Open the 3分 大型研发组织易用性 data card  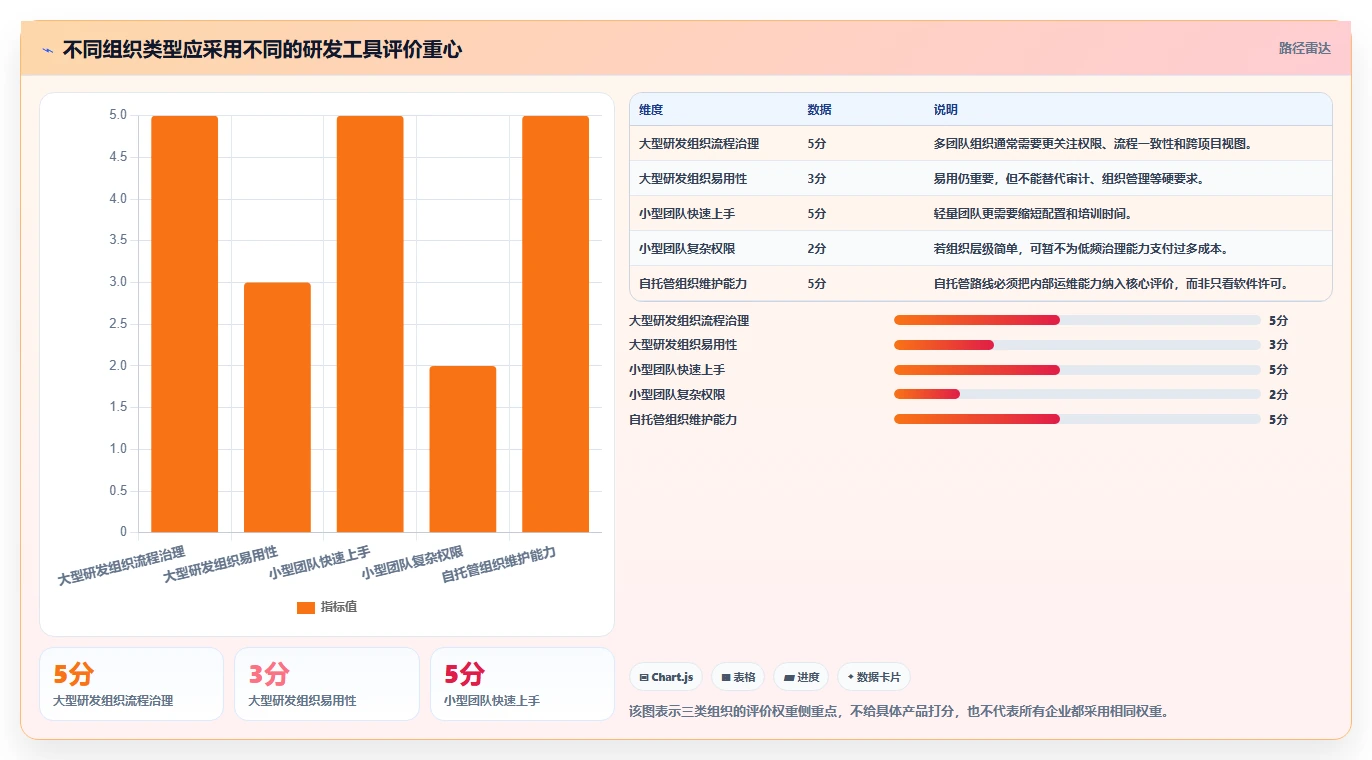pos(326,684)
